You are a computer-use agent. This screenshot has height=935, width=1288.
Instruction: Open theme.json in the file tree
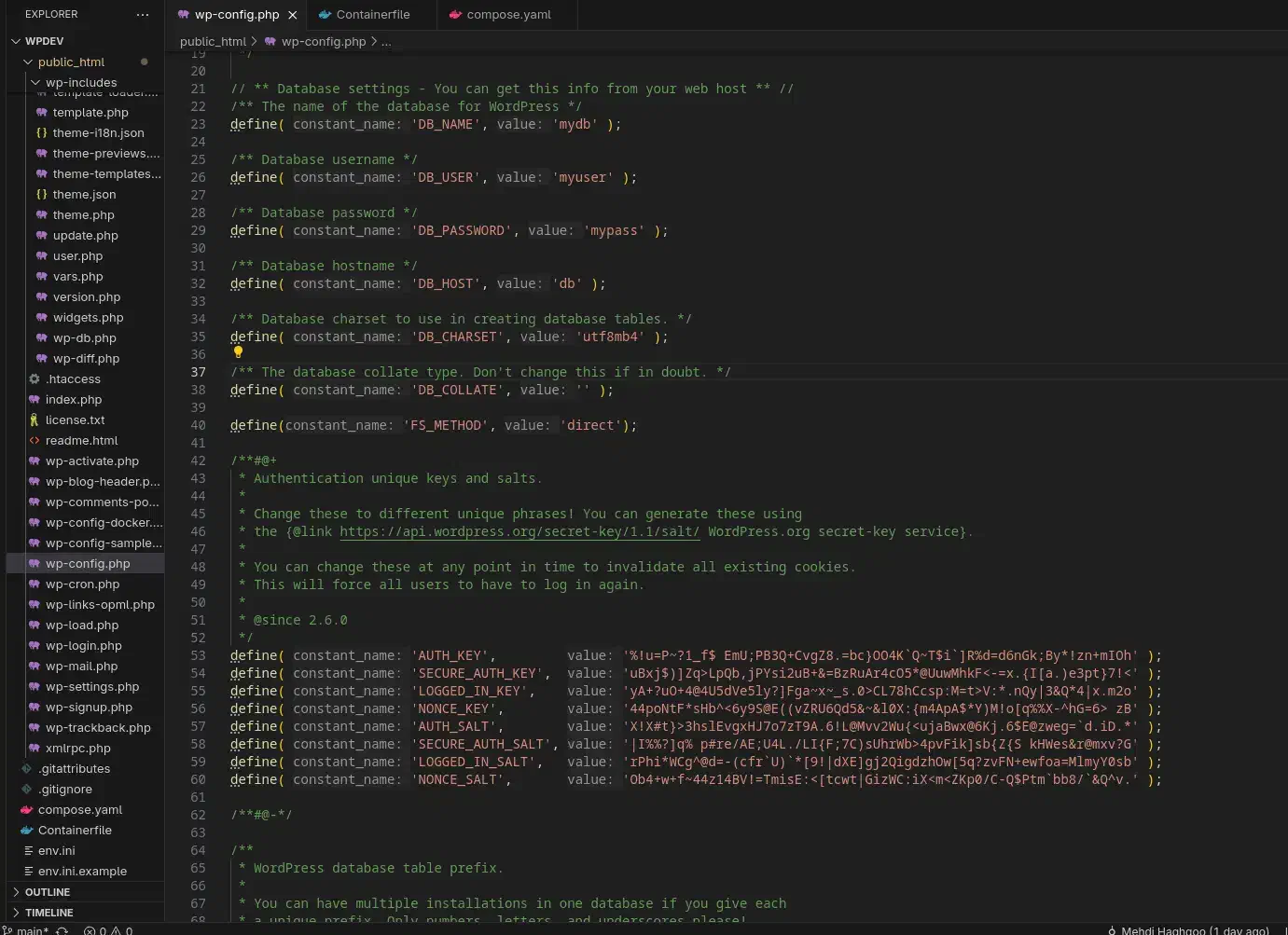84,195
